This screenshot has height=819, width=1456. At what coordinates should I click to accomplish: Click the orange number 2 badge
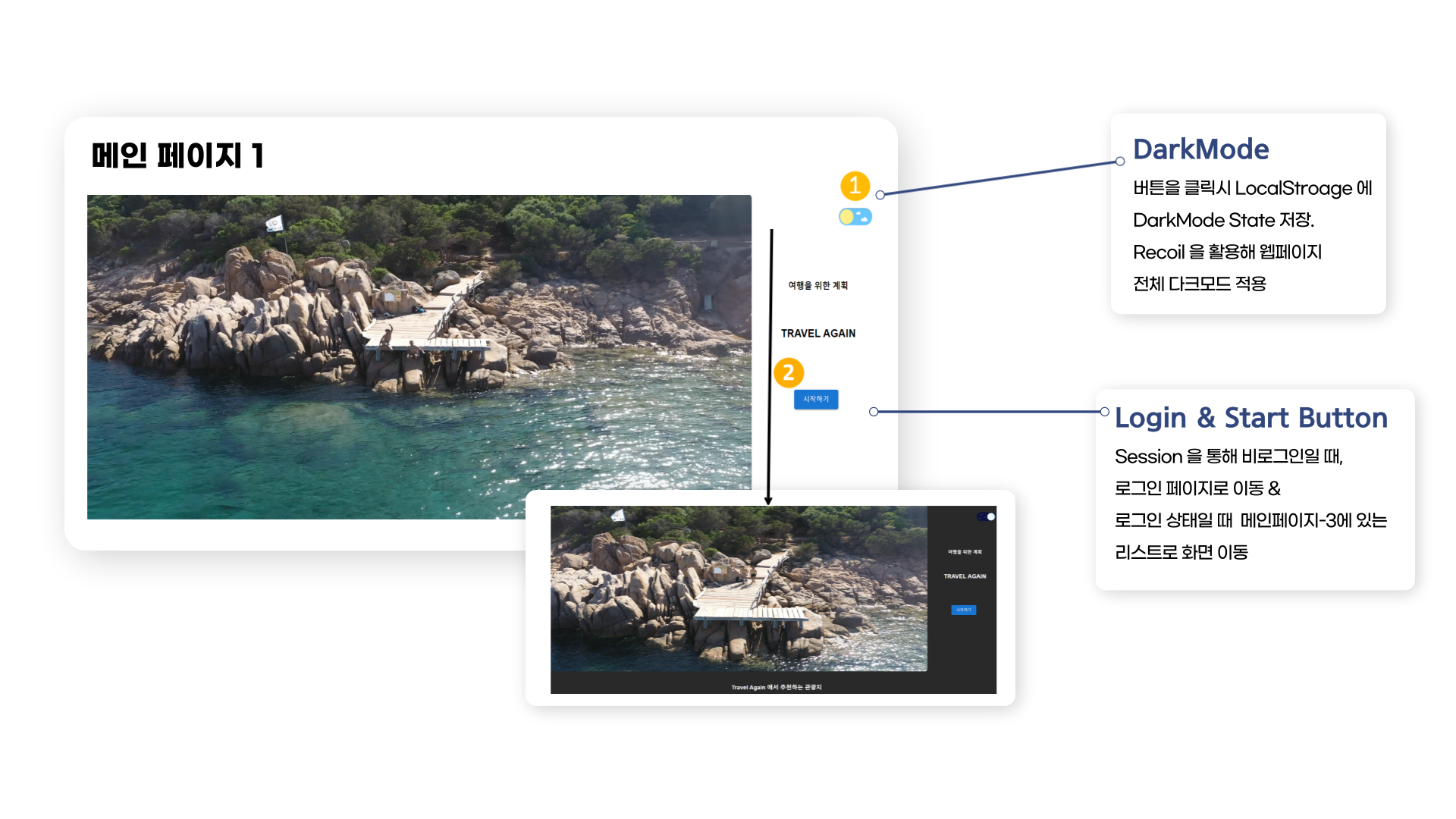[789, 372]
